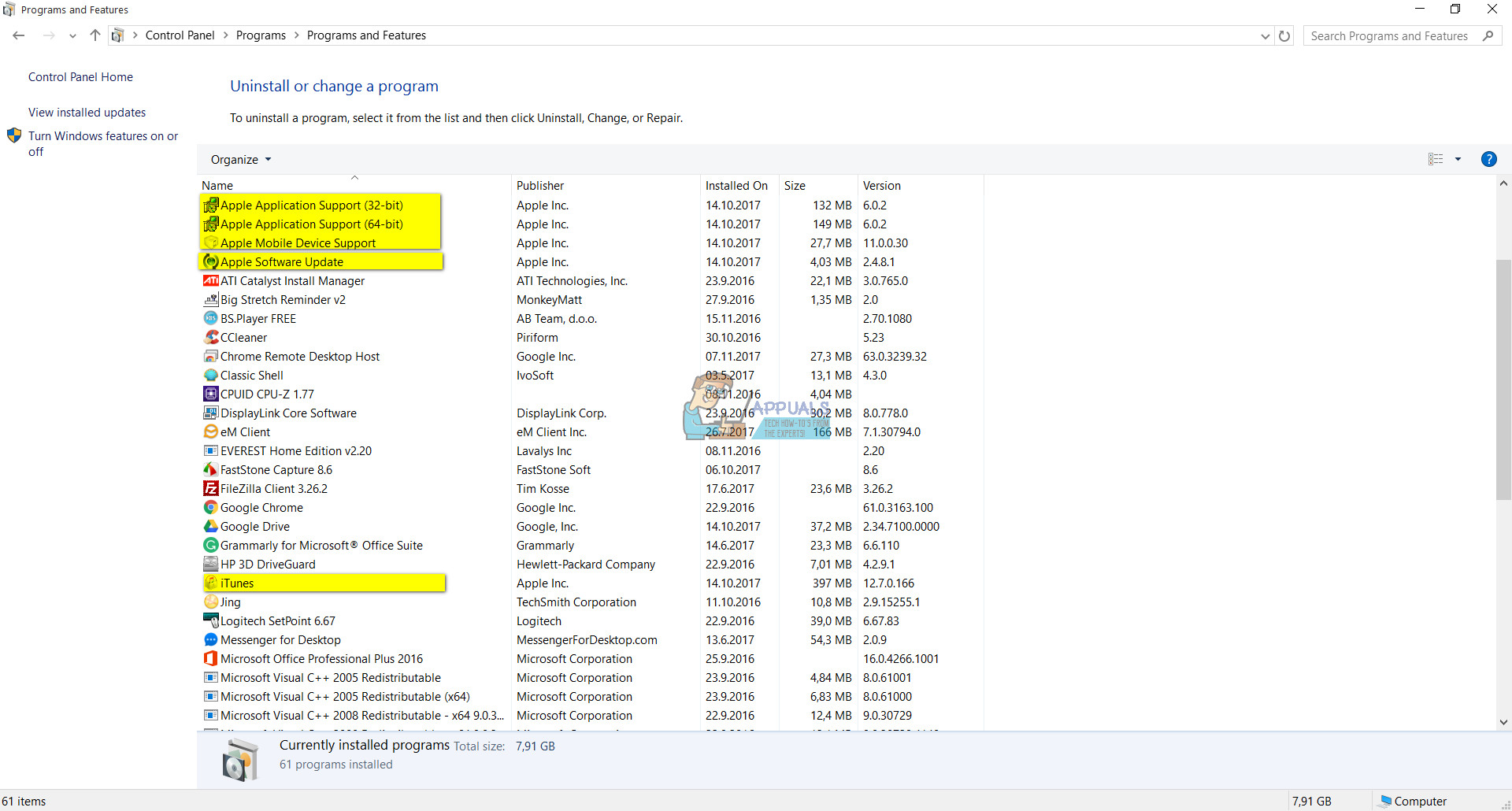Click the Microsoft Office Professional Plus icon
This screenshot has height=811, width=1512.
coord(211,659)
